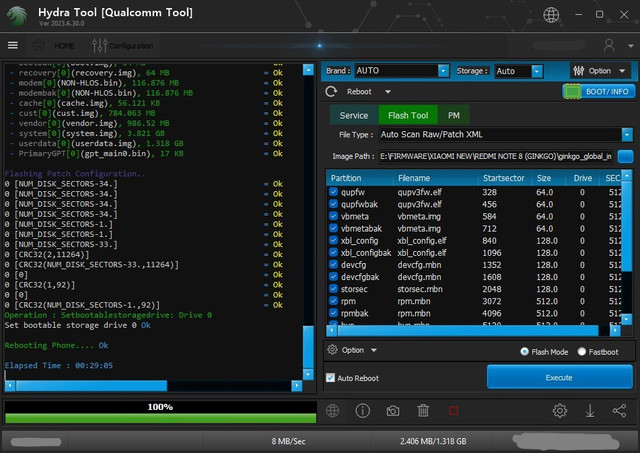
Task: Open the Reboot dropdown arrow
Action: pos(388,92)
